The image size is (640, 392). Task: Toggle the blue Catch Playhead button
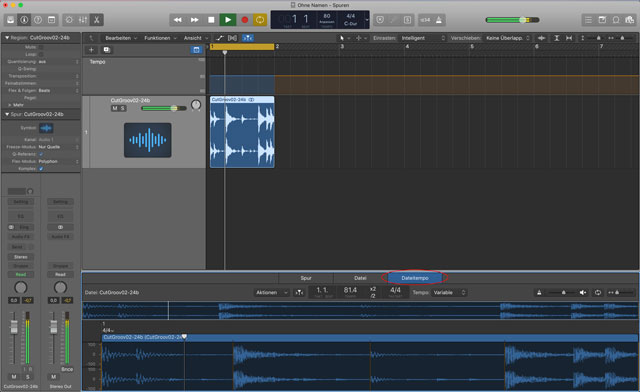point(248,38)
